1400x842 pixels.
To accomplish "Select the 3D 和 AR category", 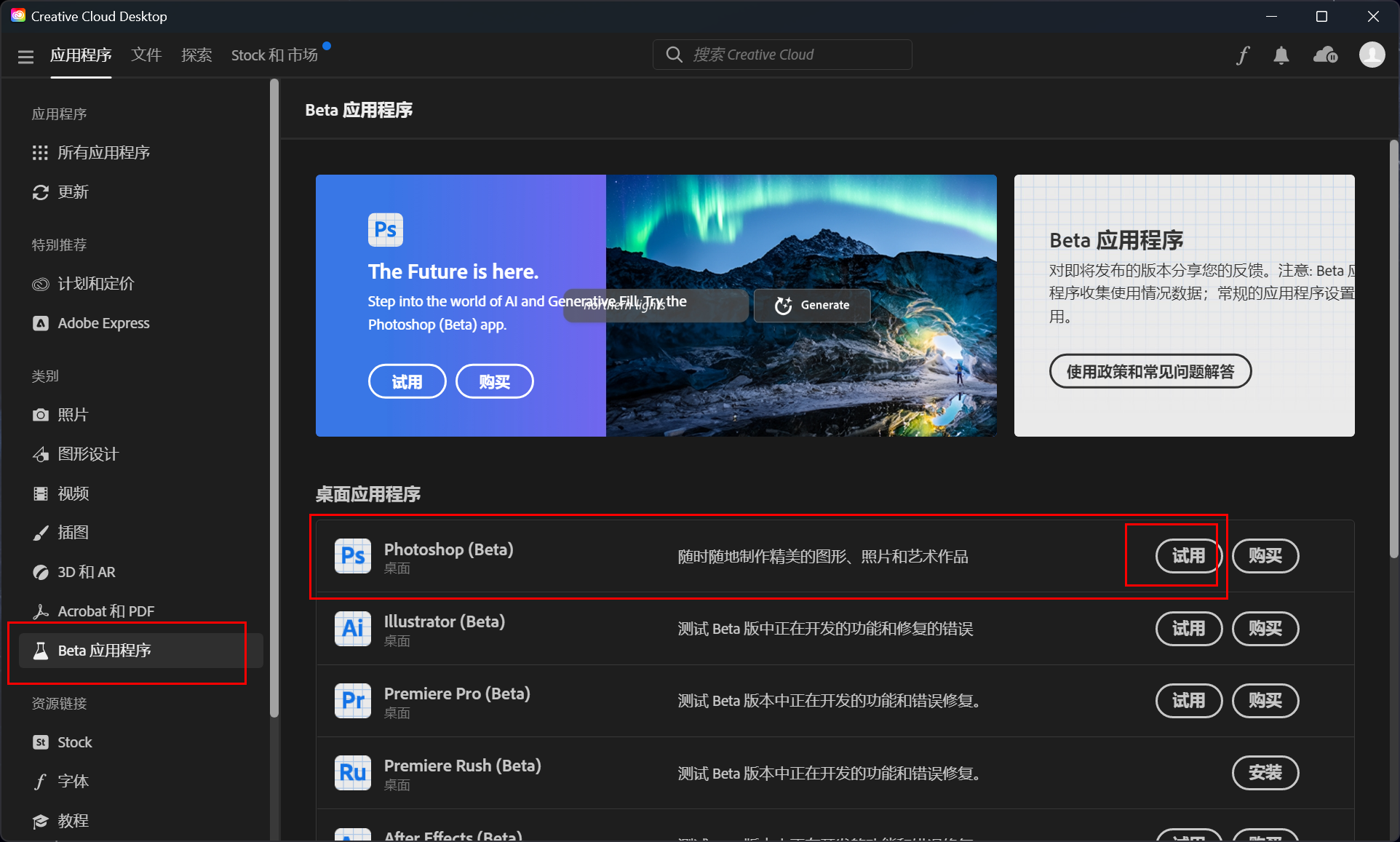I will click(x=141, y=572).
